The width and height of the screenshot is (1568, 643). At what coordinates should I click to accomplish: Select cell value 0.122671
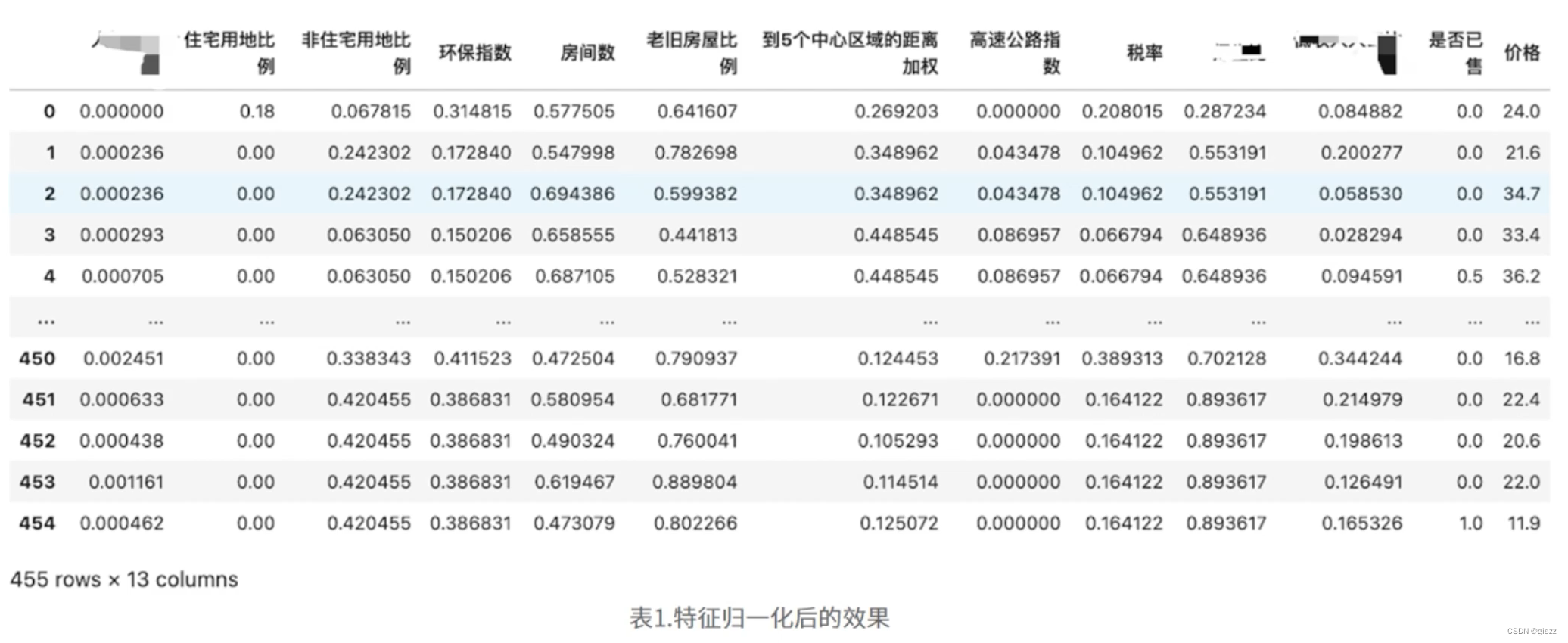901,400
